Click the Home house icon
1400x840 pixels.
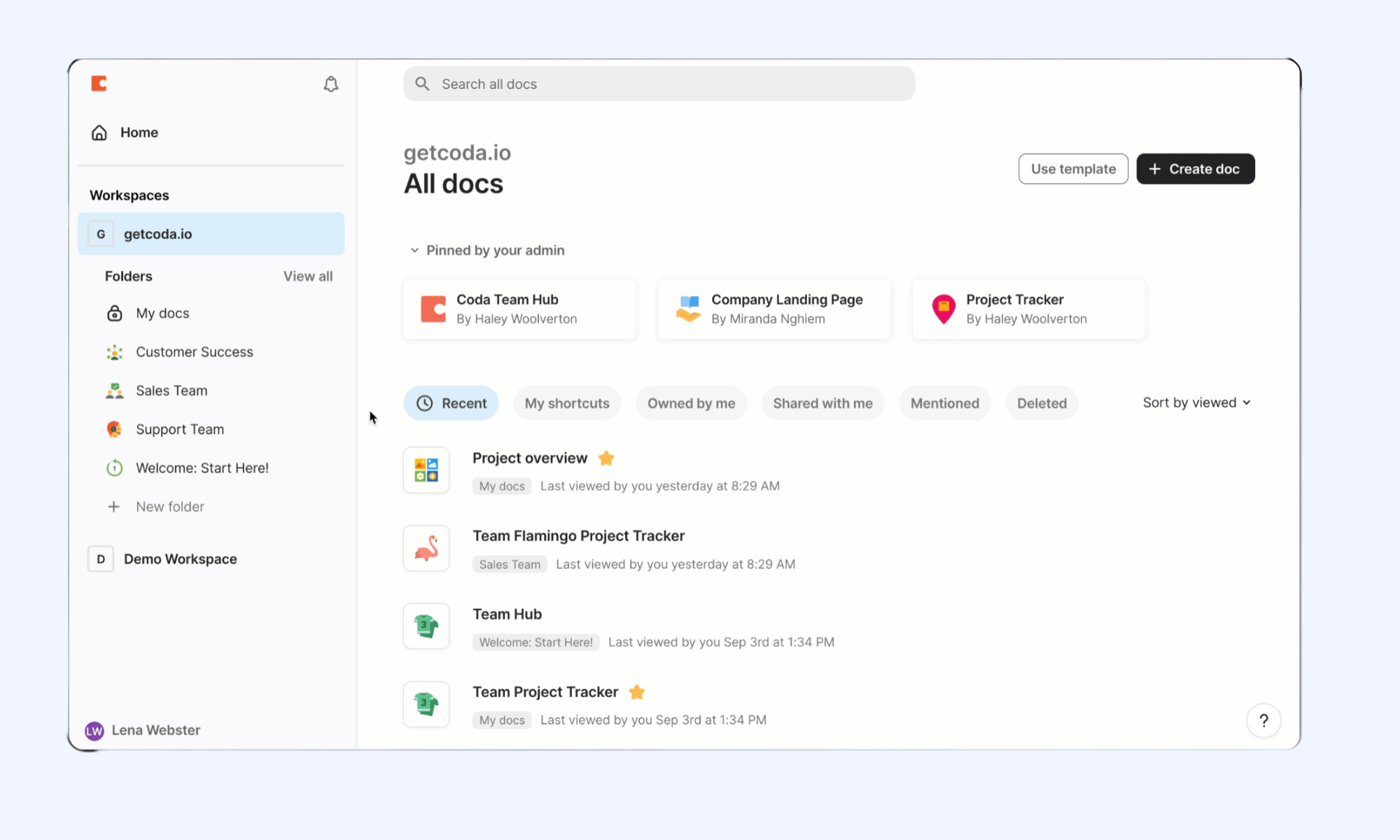point(99,132)
